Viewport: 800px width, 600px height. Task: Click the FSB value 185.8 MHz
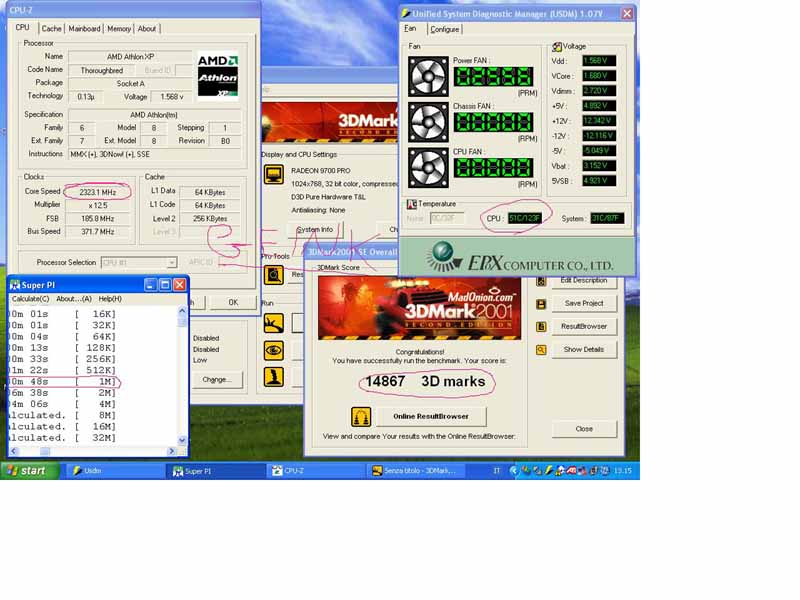(x=98, y=218)
